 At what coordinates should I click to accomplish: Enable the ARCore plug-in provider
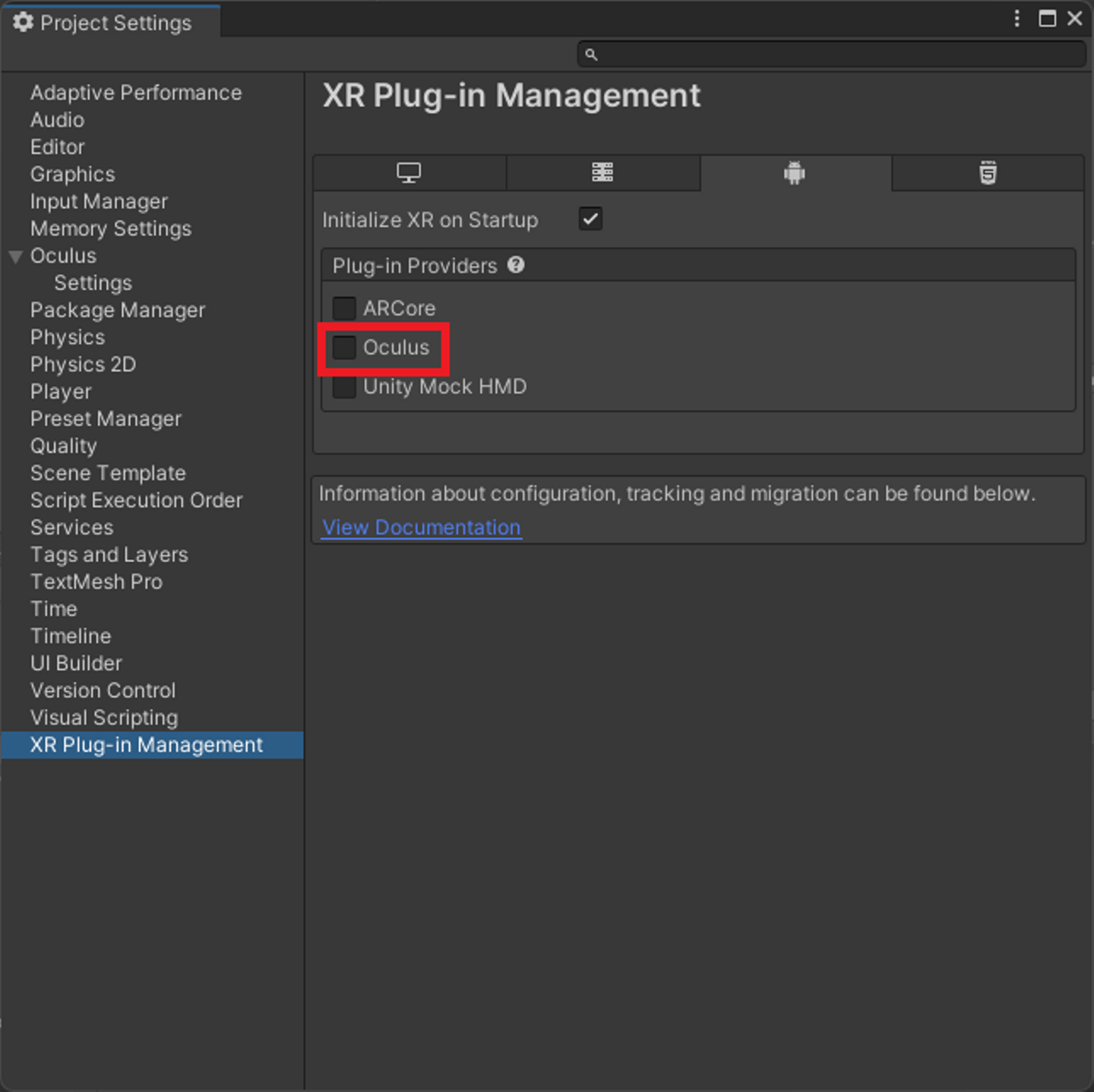click(344, 308)
